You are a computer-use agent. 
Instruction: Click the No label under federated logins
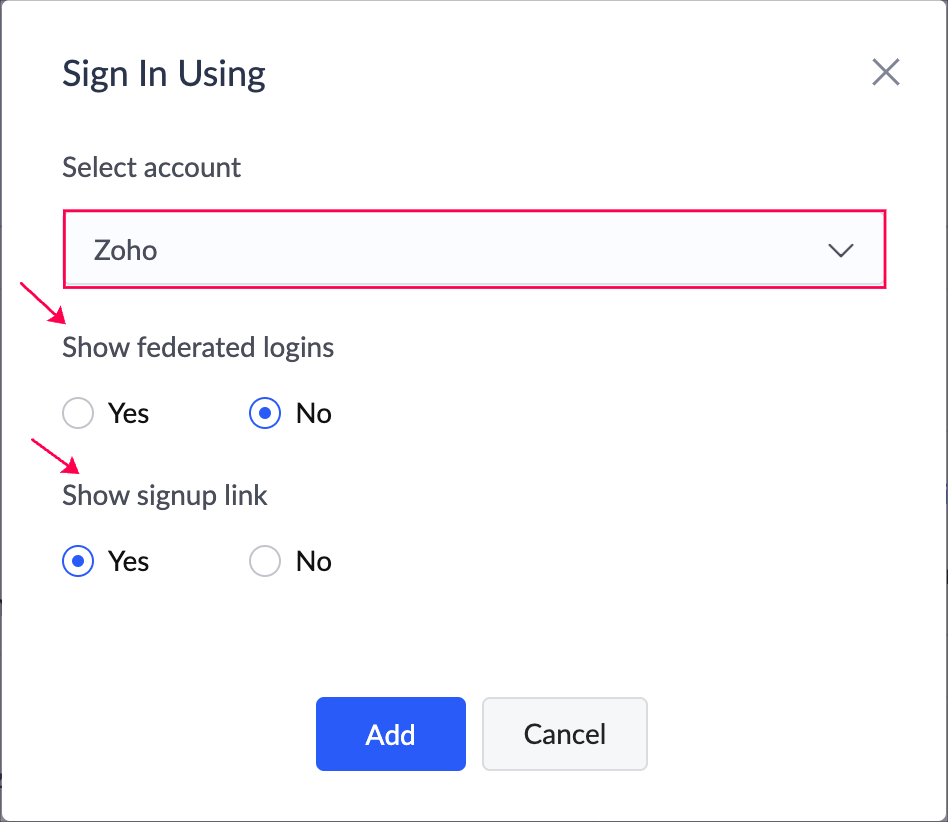pyautogui.click(x=313, y=413)
